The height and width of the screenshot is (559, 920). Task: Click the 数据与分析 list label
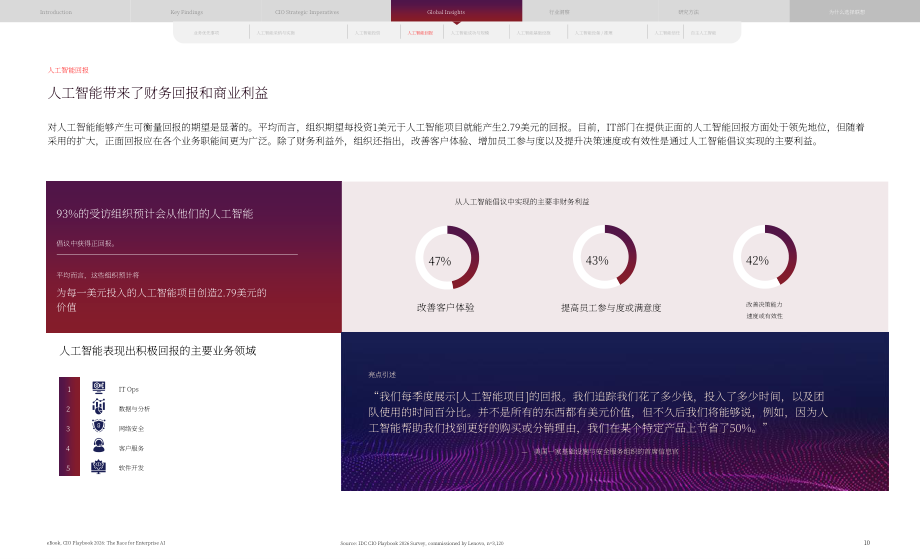click(x=134, y=409)
